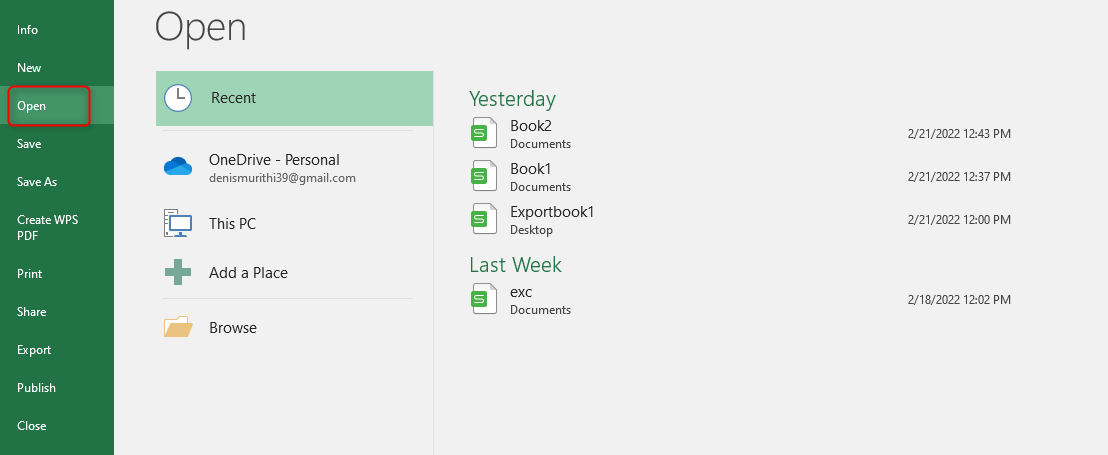The image size is (1108, 455).
Task: Click the Recent clock icon
Action: click(x=177, y=98)
